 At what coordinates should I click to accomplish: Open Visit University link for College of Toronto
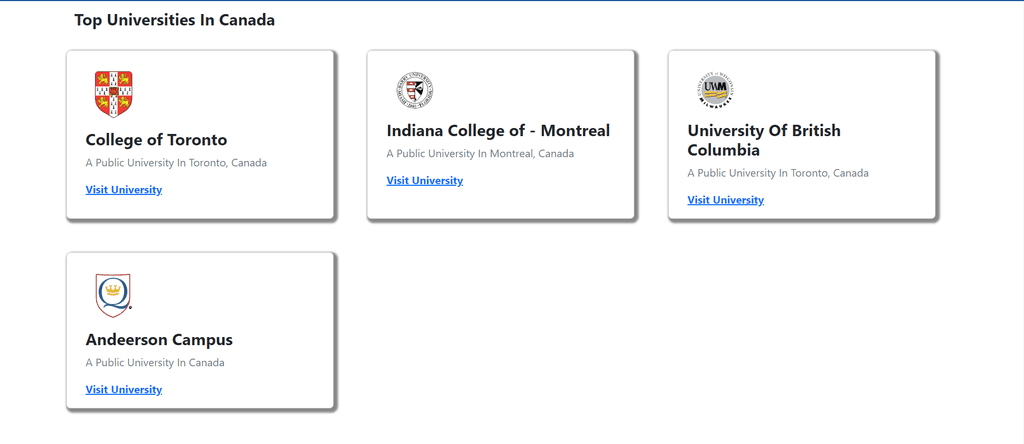(x=123, y=190)
